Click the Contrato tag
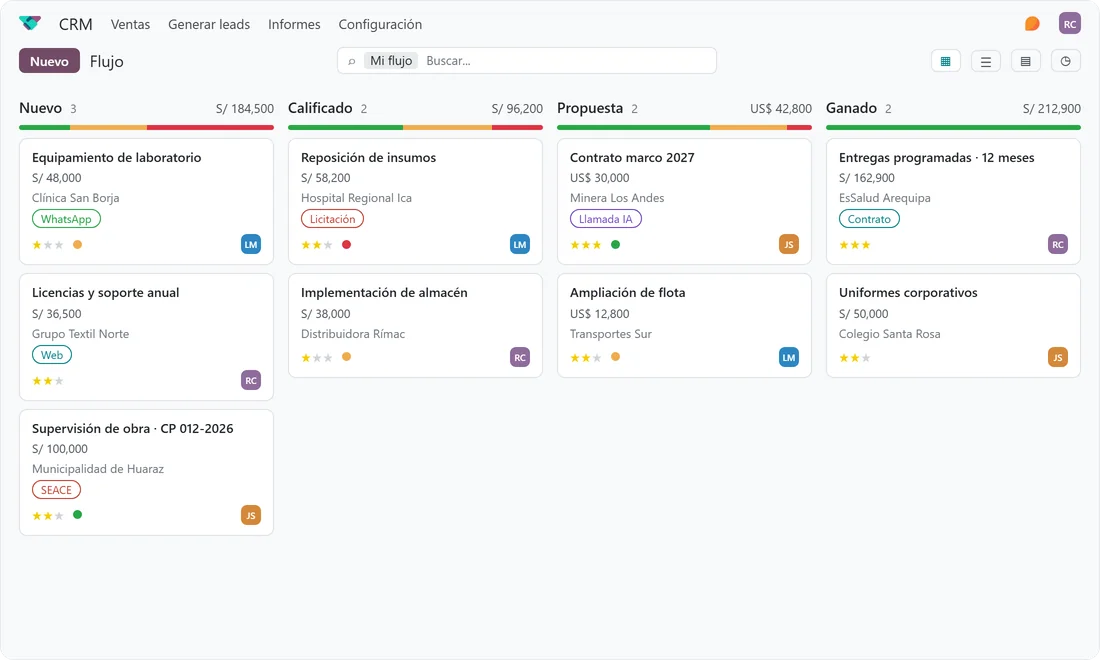1100x660 pixels. pyautogui.click(x=869, y=219)
